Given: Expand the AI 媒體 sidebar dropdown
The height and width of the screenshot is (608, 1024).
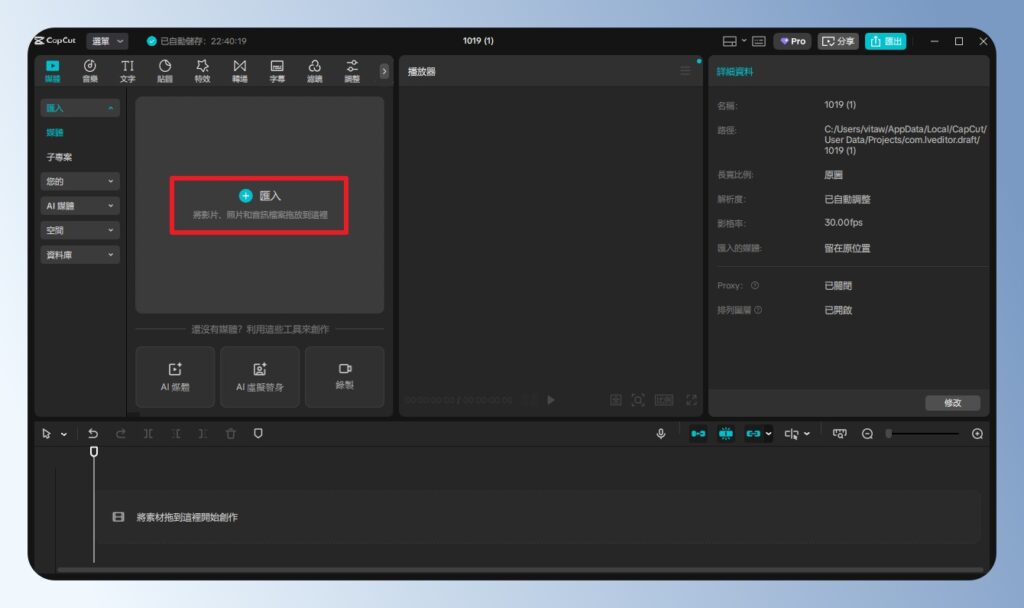Looking at the screenshot, I should [x=80, y=205].
